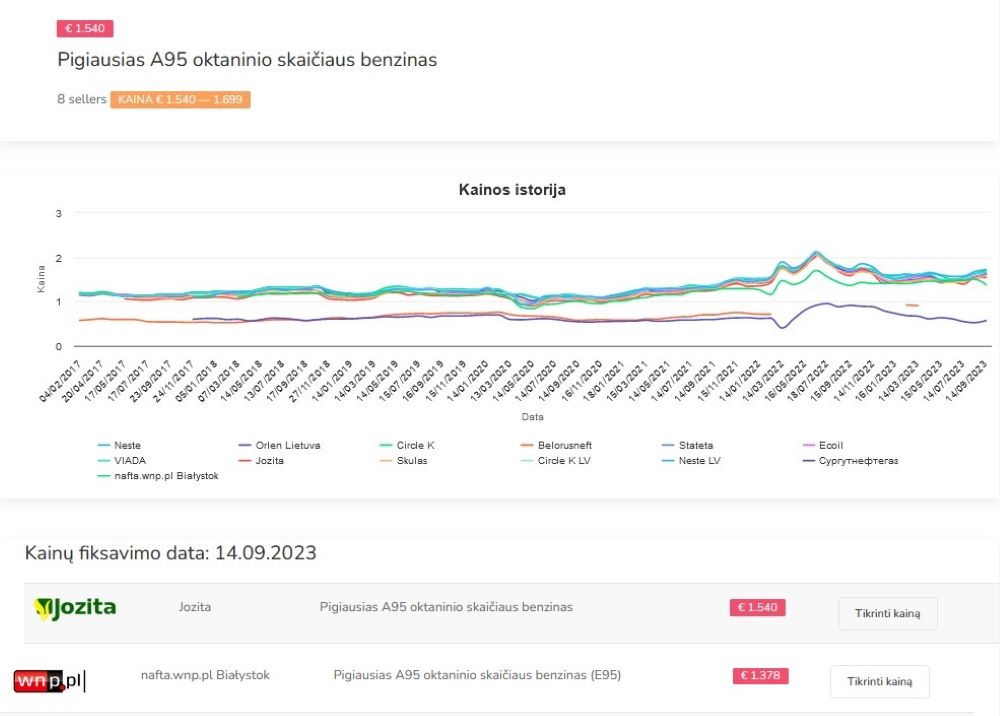Click Kainos istorija chart title
The height and width of the screenshot is (716, 1000).
[x=512, y=189]
